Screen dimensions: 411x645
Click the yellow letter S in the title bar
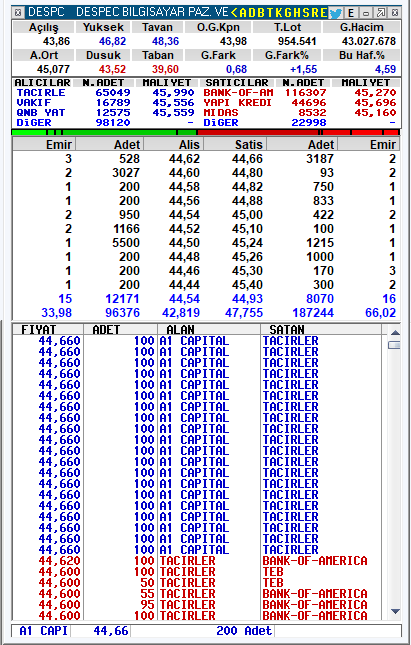pyautogui.click(x=306, y=13)
